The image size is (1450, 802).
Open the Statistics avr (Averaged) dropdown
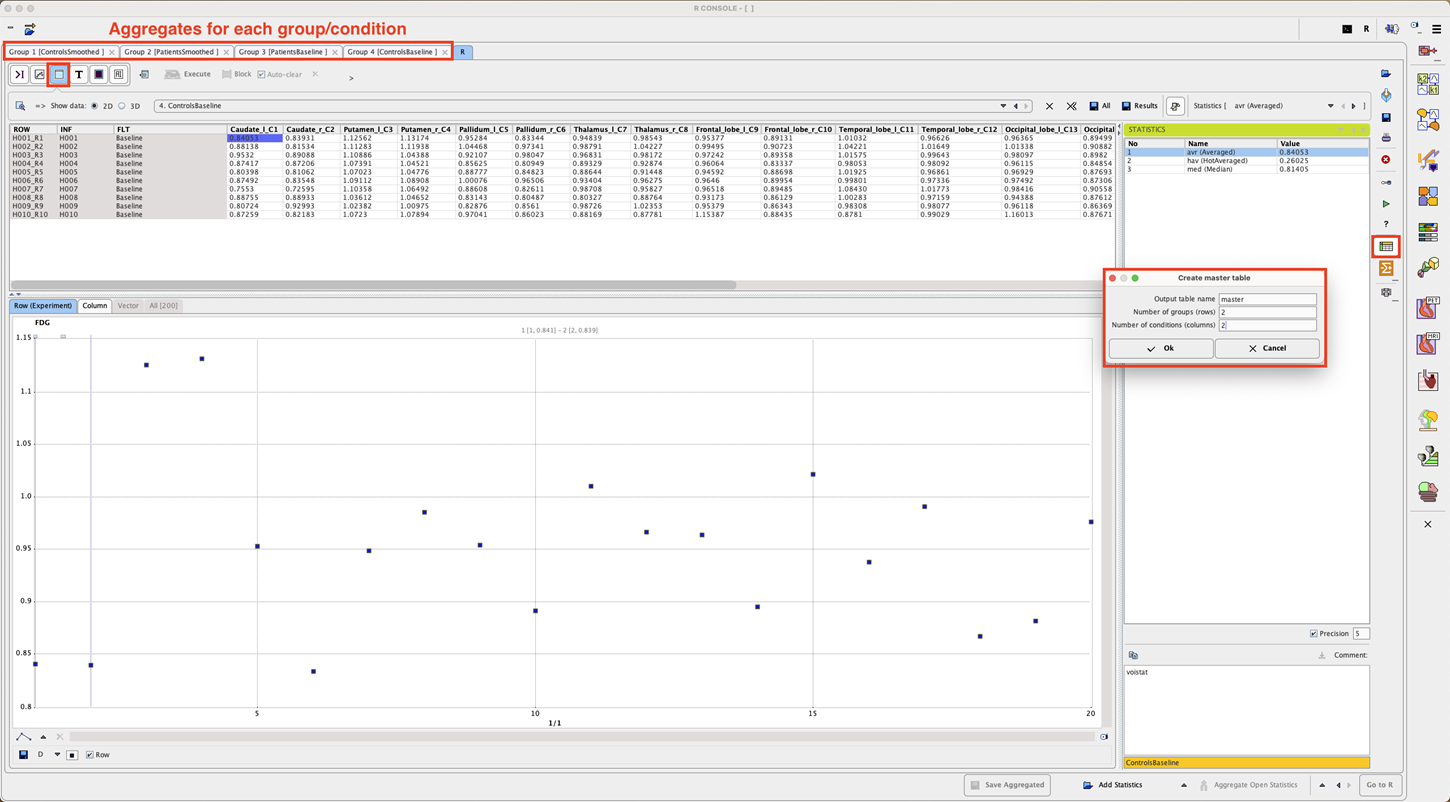point(1330,106)
